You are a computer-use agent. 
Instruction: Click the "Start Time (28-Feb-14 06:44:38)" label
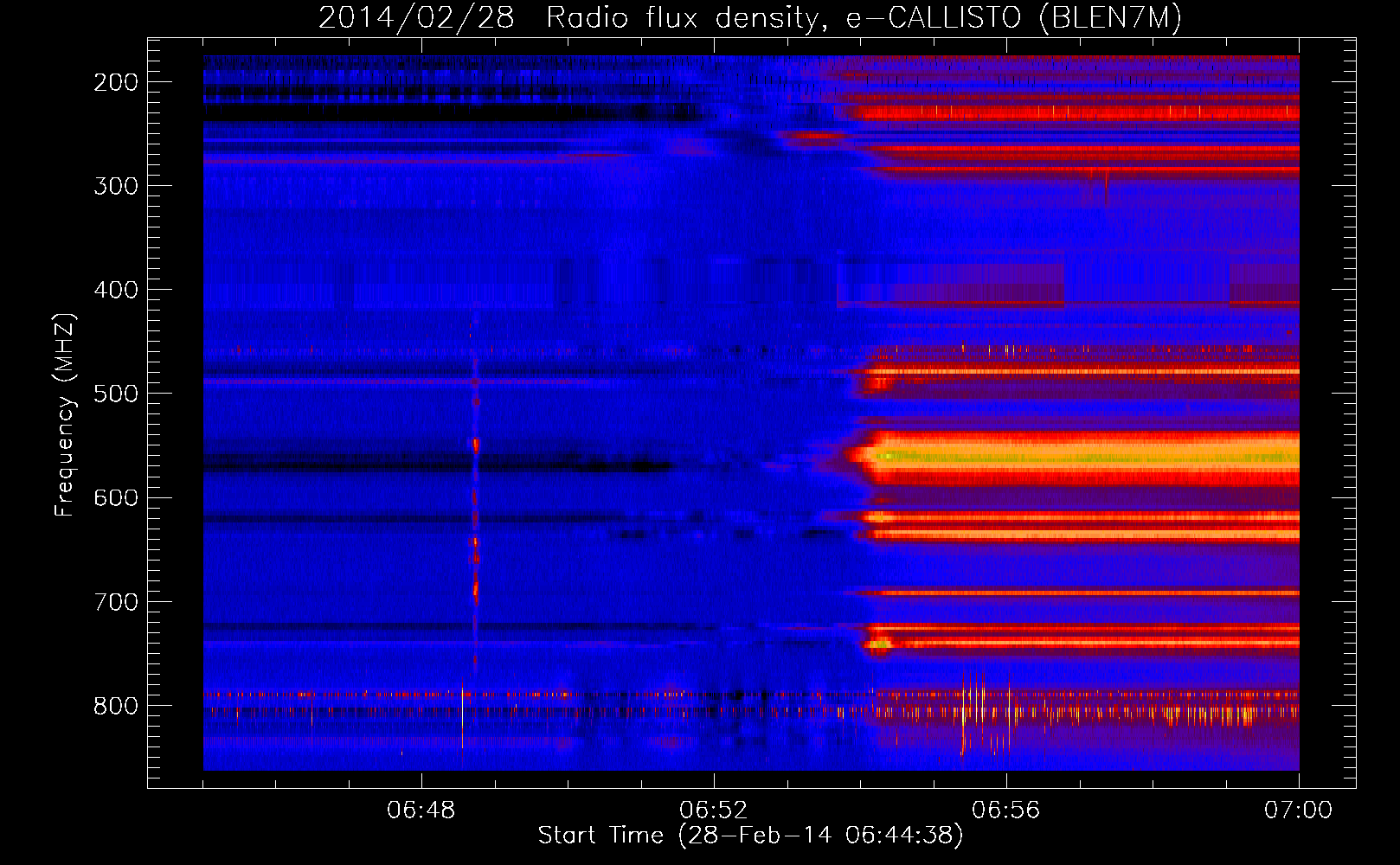coord(750,836)
